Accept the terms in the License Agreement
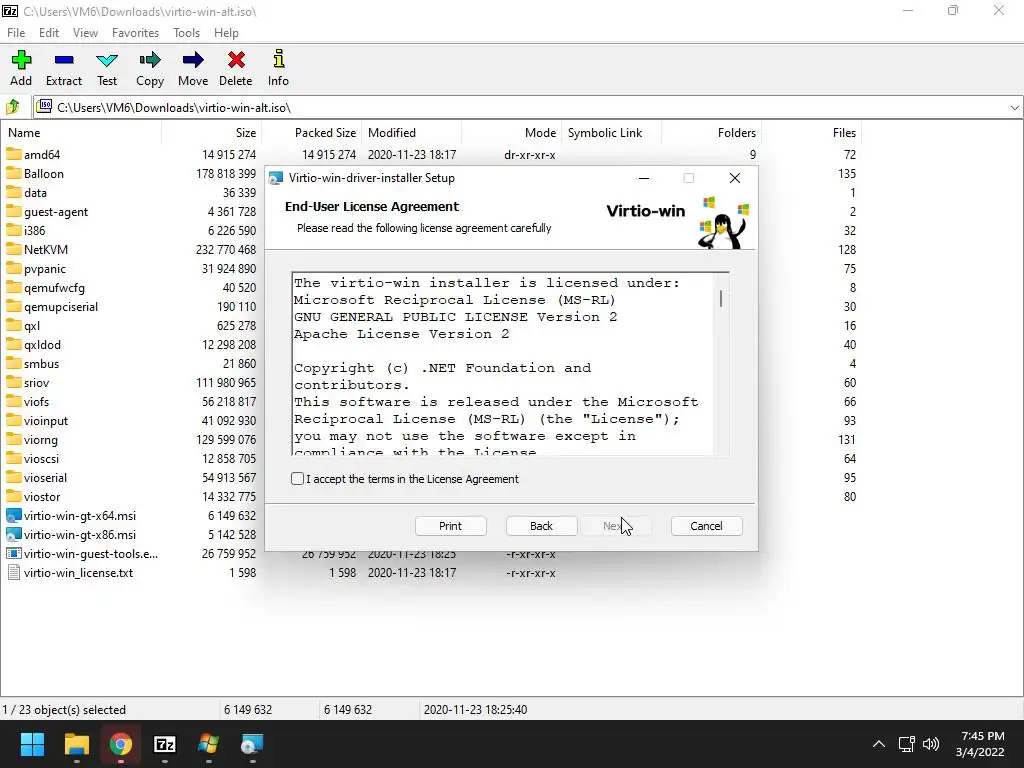 (x=297, y=479)
